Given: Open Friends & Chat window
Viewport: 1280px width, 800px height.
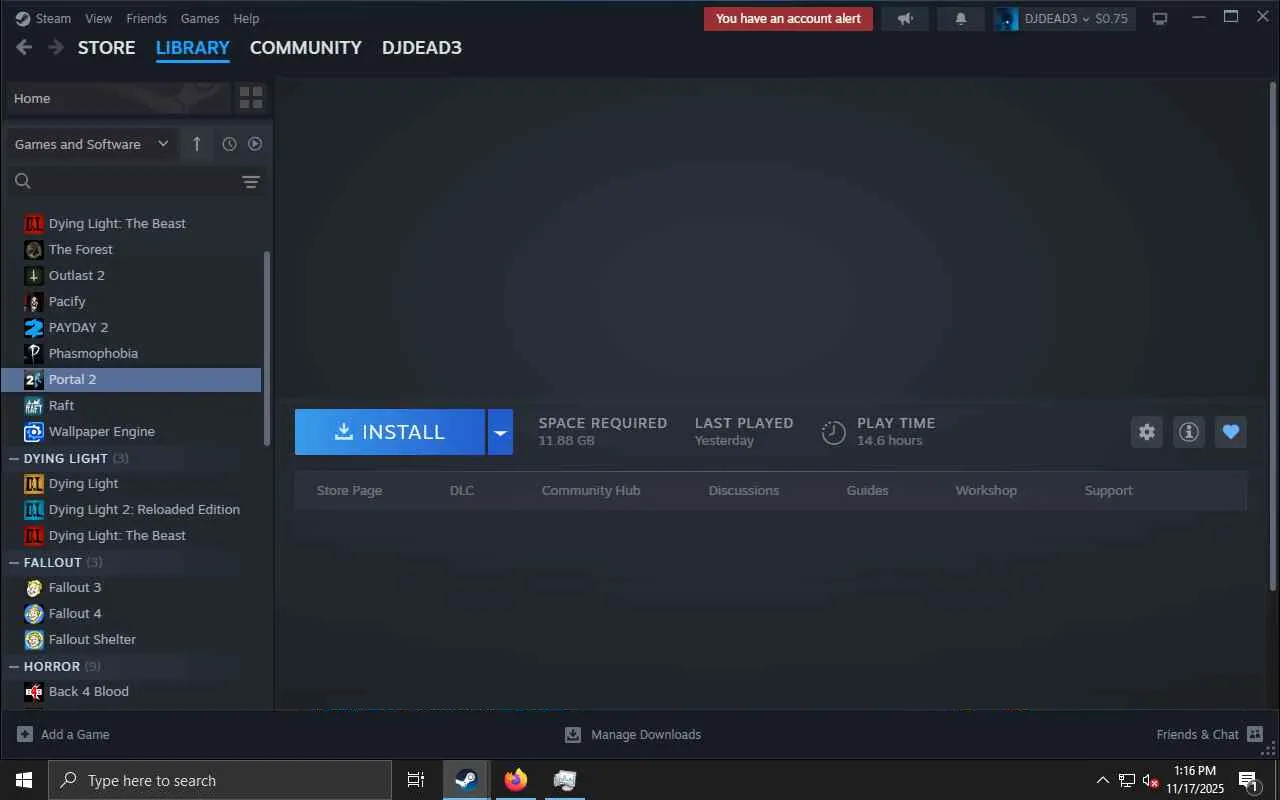Looking at the screenshot, I should coord(1210,735).
